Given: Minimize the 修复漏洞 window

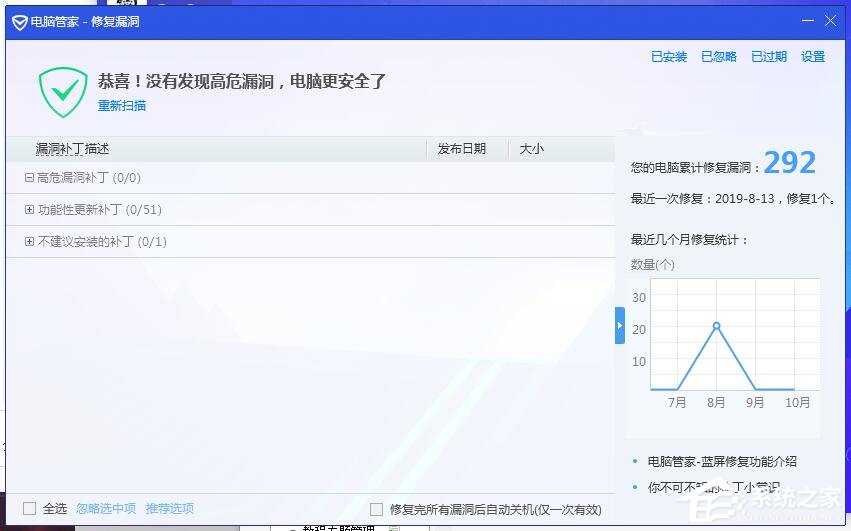Looking at the screenshot, I should pyautogui.click(x=808, y=21).
